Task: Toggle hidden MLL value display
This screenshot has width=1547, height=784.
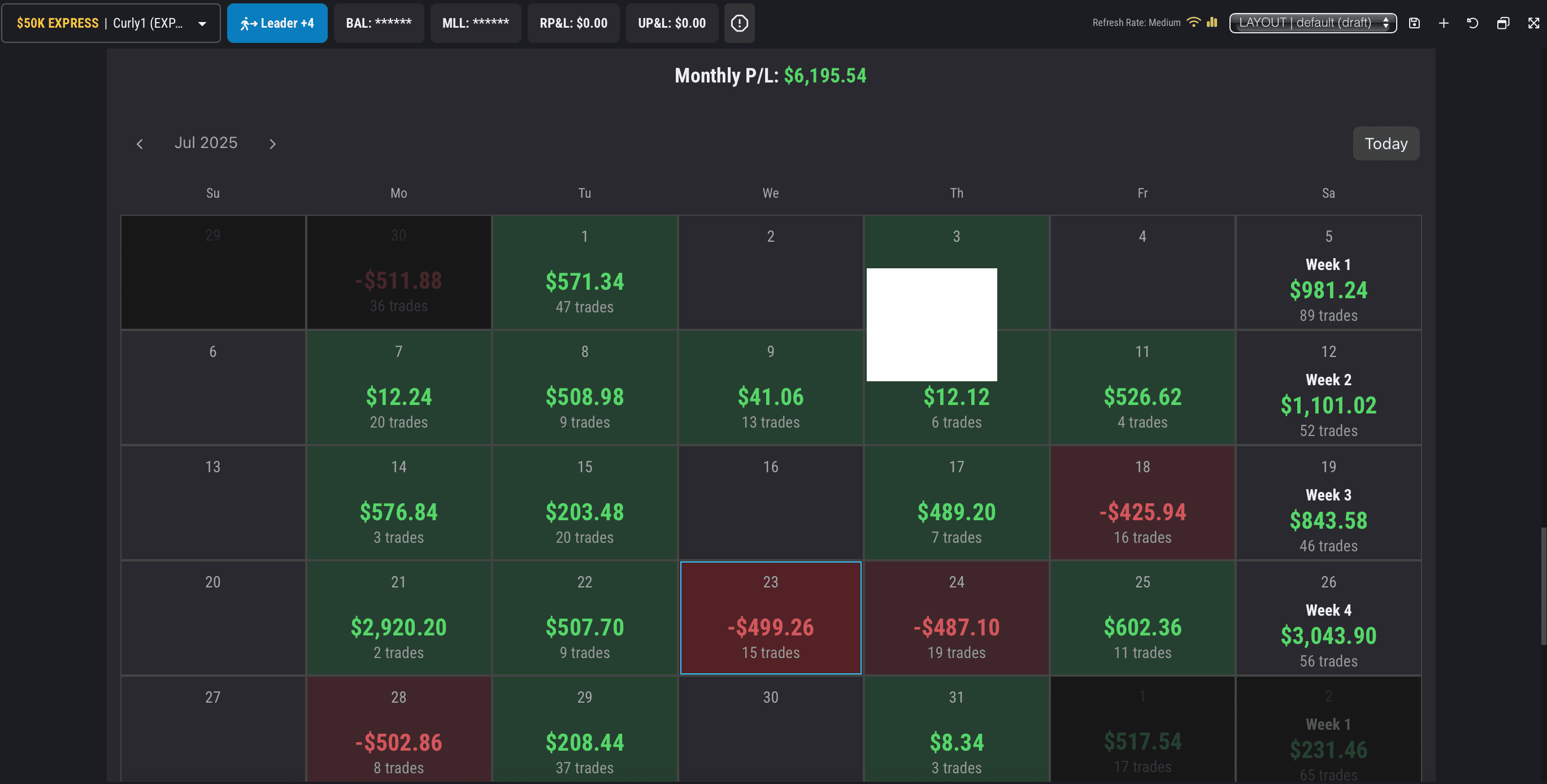Action: pos(475,23)
